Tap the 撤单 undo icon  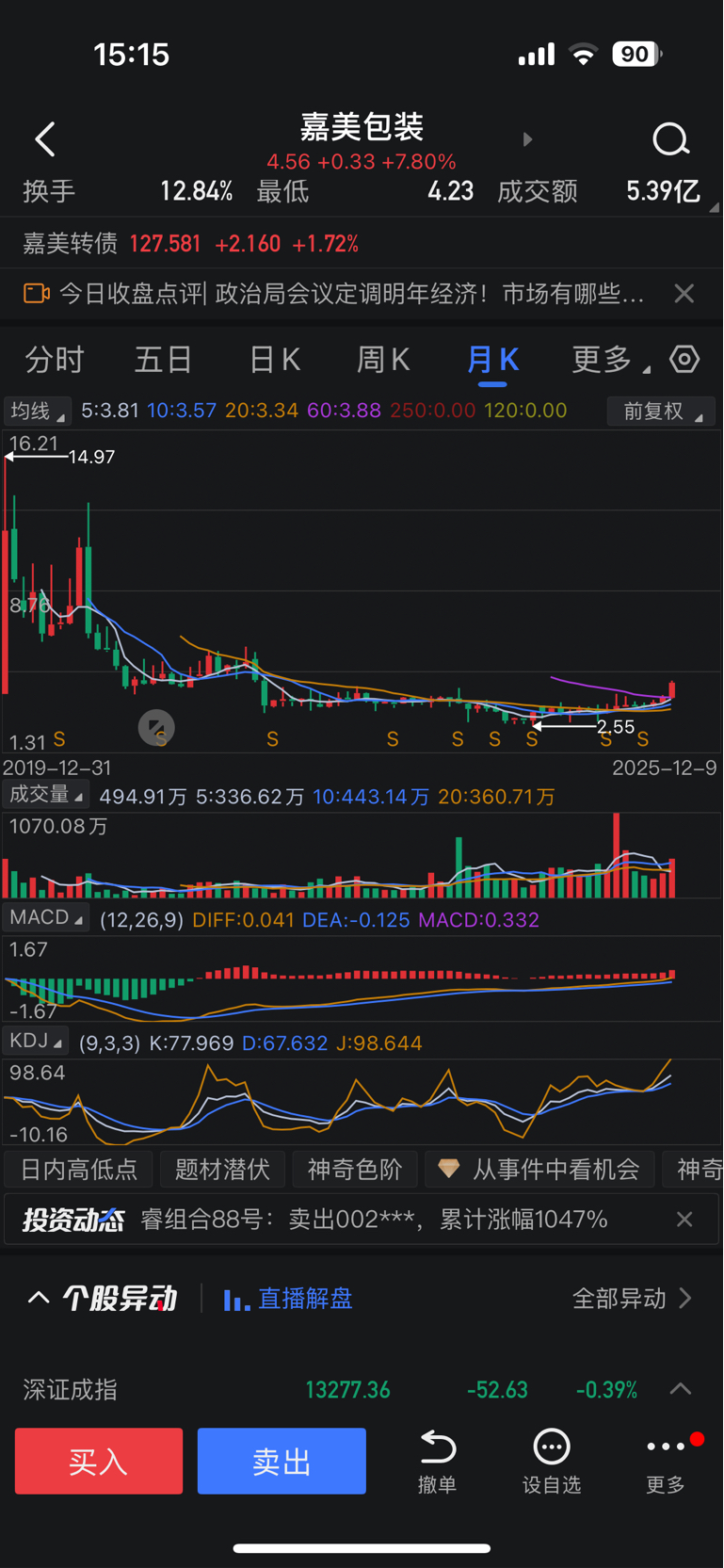[438, 1446]
